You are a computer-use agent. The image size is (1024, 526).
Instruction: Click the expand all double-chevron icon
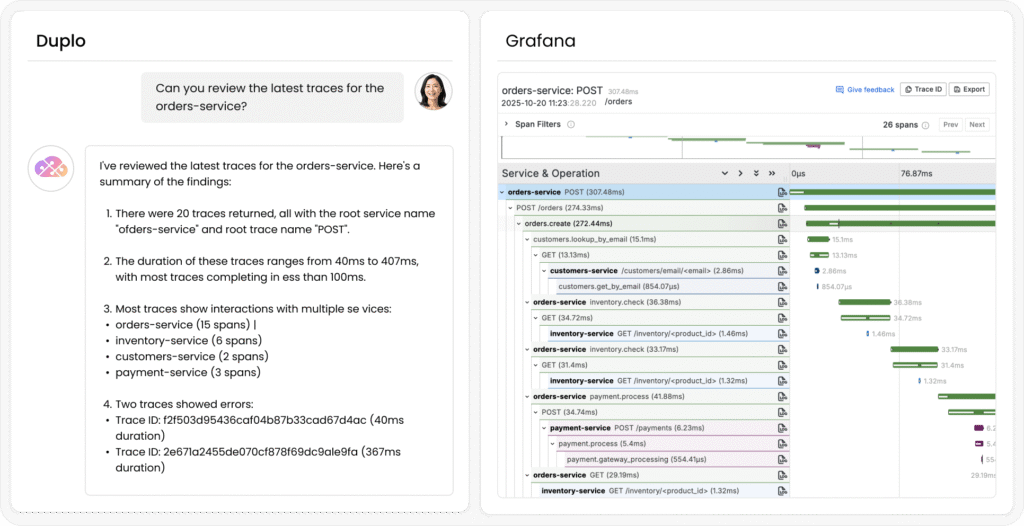(x=757, y=173)
